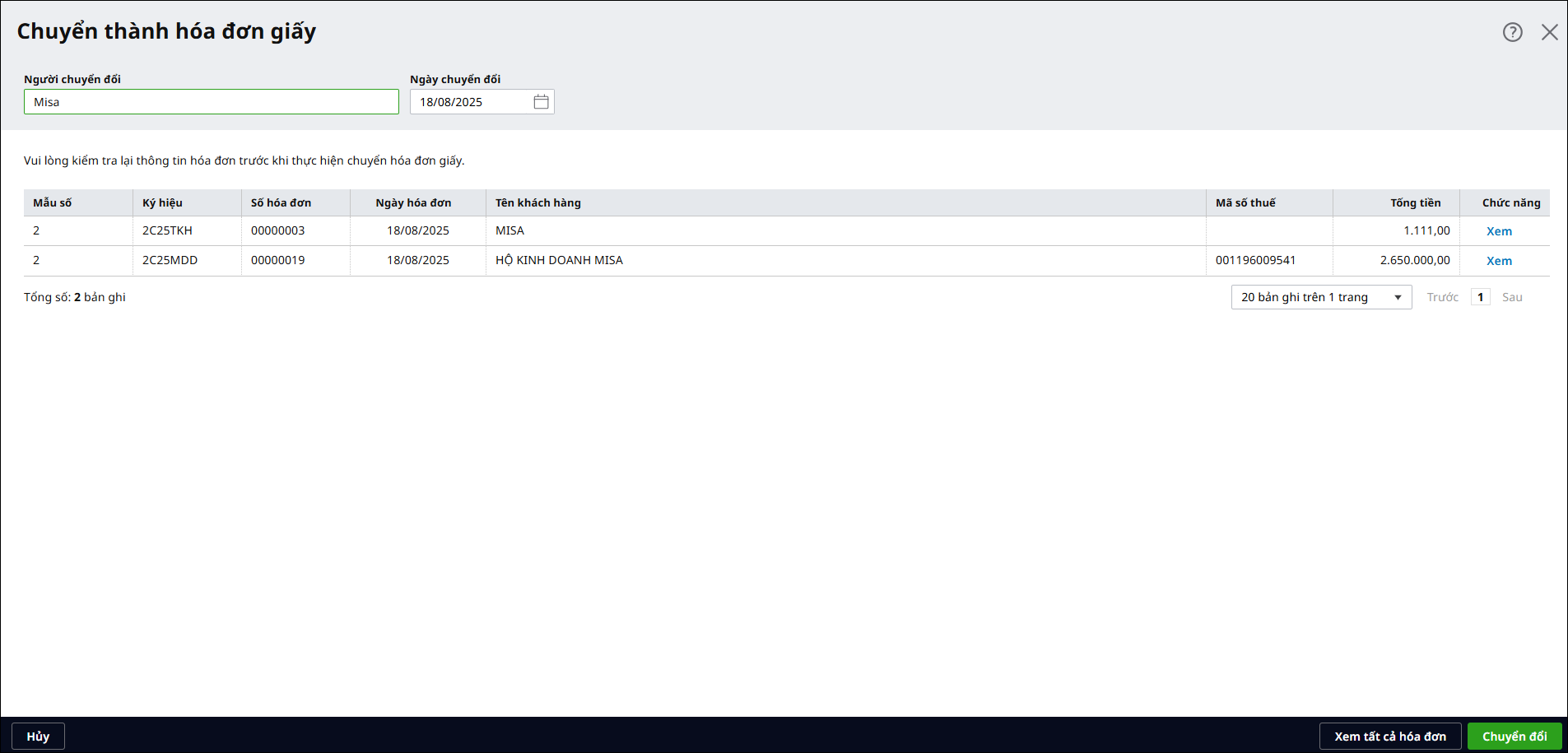Go to previous page with Trước
Screen dimensions: 1568x753
click(1442, 297)
